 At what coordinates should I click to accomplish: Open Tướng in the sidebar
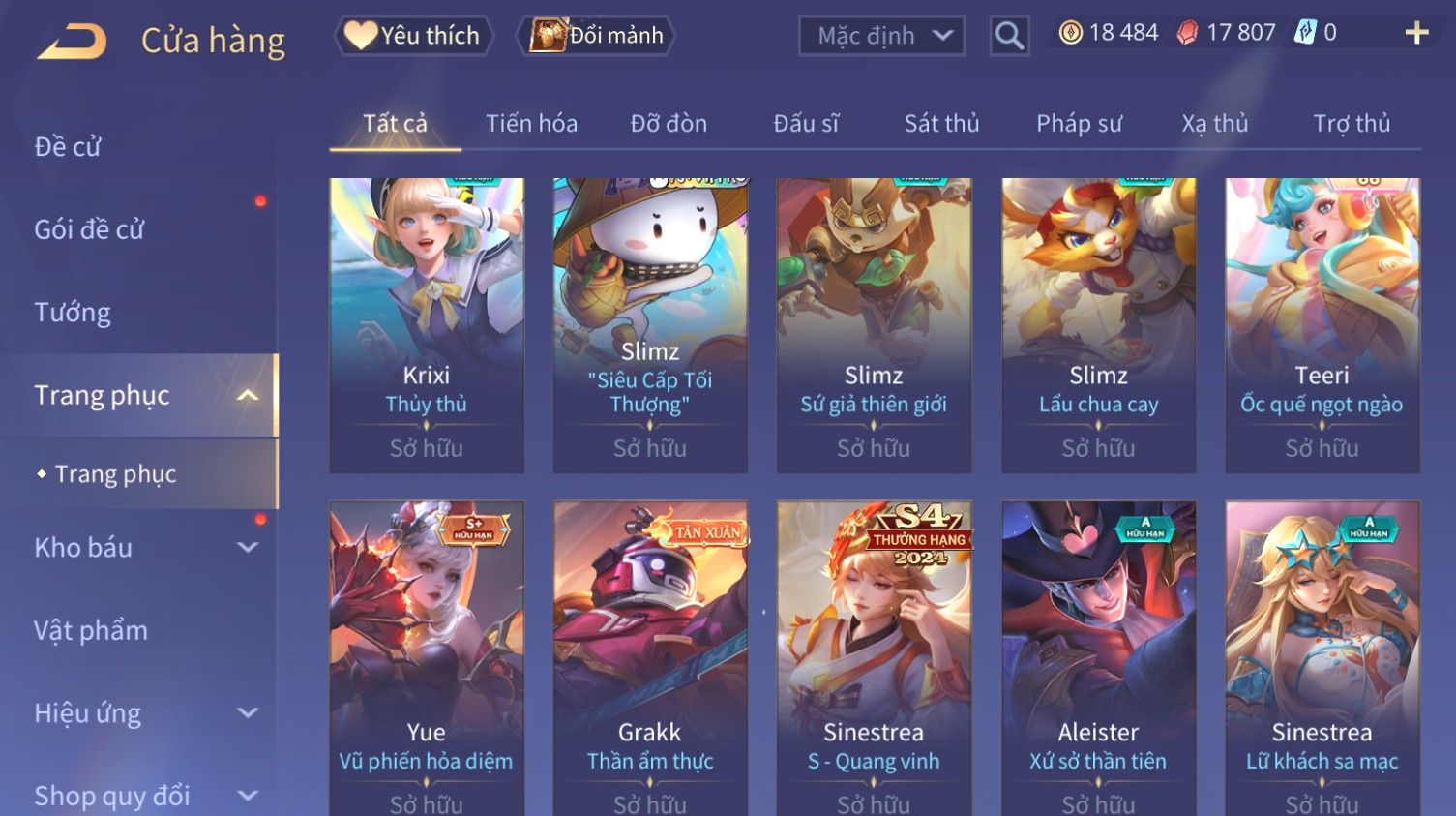click(x=73, y=313)
